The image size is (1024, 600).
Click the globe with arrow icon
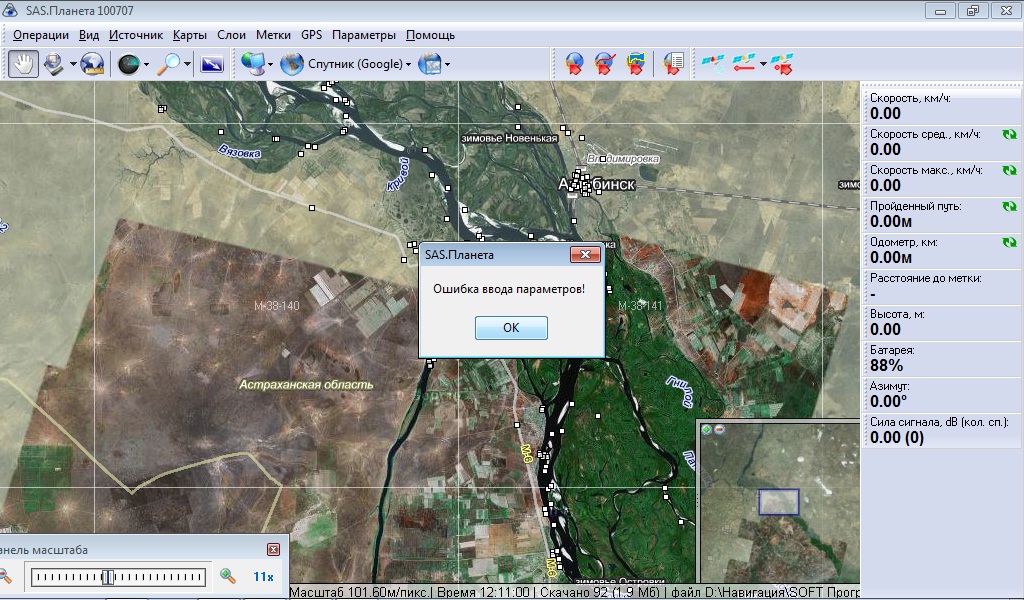tap(92, 64)
